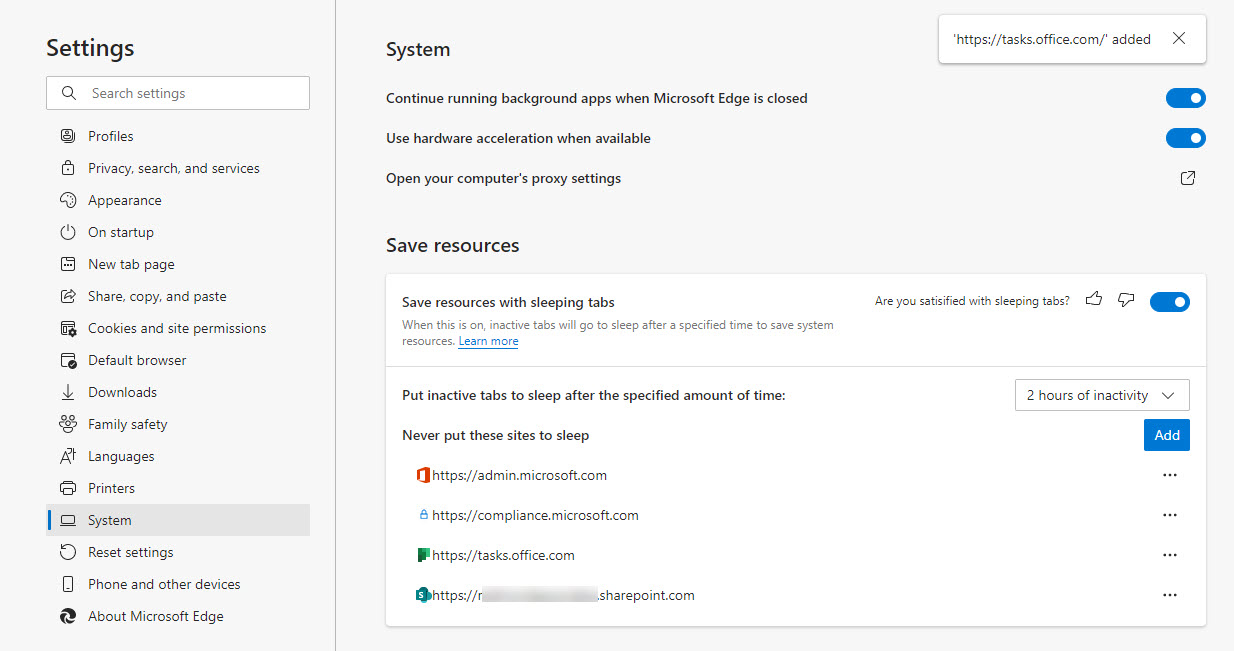Click the Appearance palette icon

(x=68, y=200)
